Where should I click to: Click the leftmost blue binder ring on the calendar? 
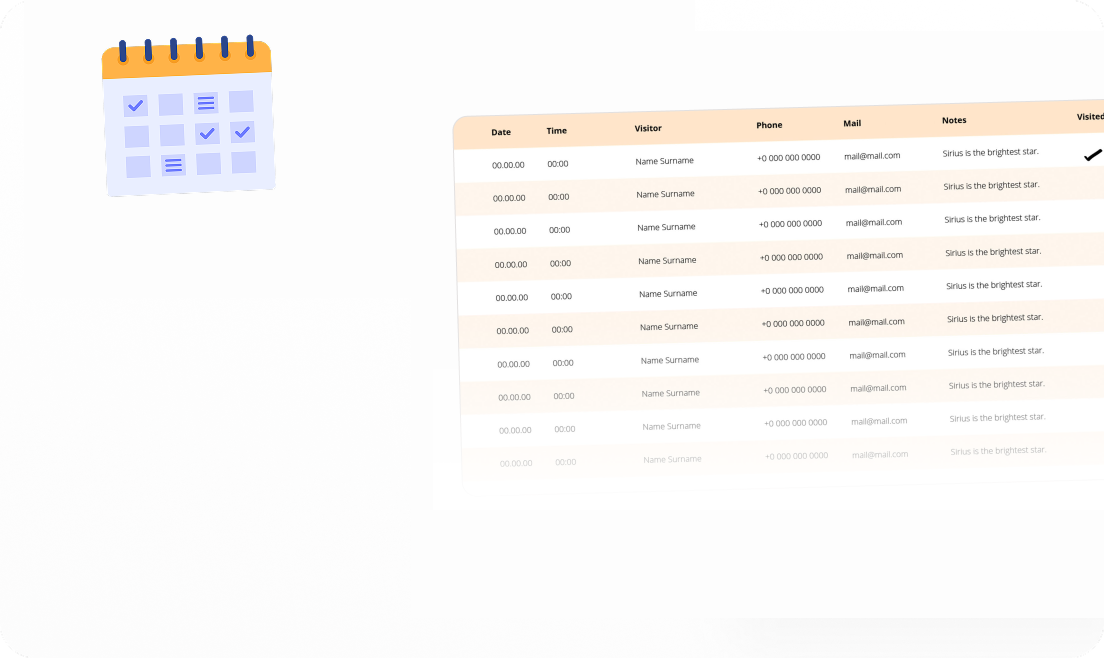pyautogui.click(x=123, y=51)
